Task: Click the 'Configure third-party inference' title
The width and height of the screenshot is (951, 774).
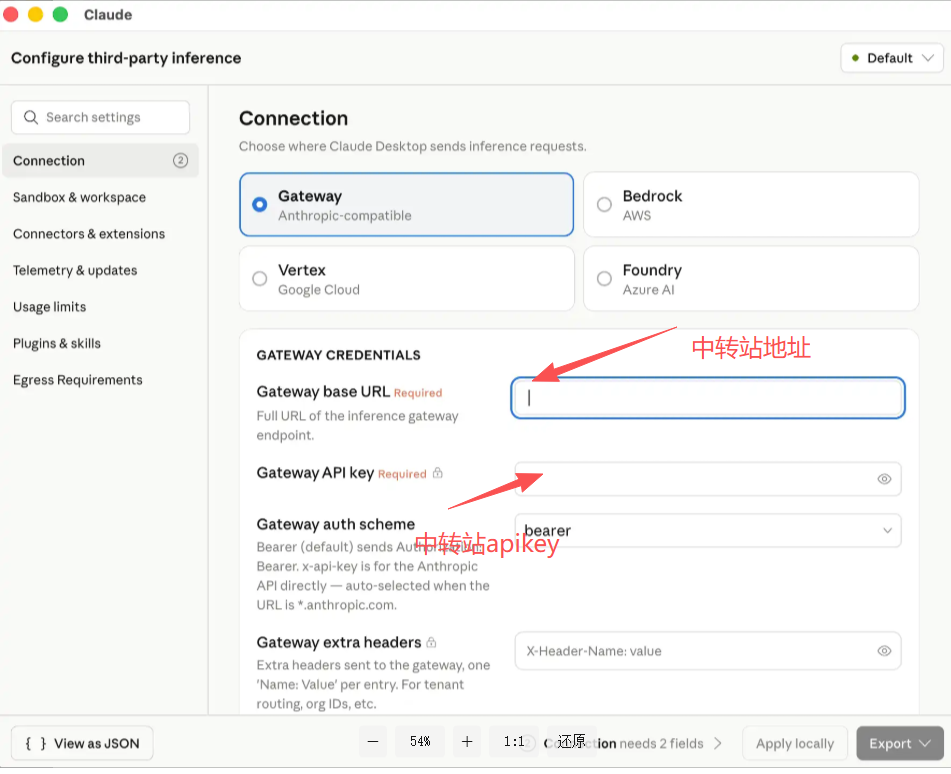Action: click(126, 58)
